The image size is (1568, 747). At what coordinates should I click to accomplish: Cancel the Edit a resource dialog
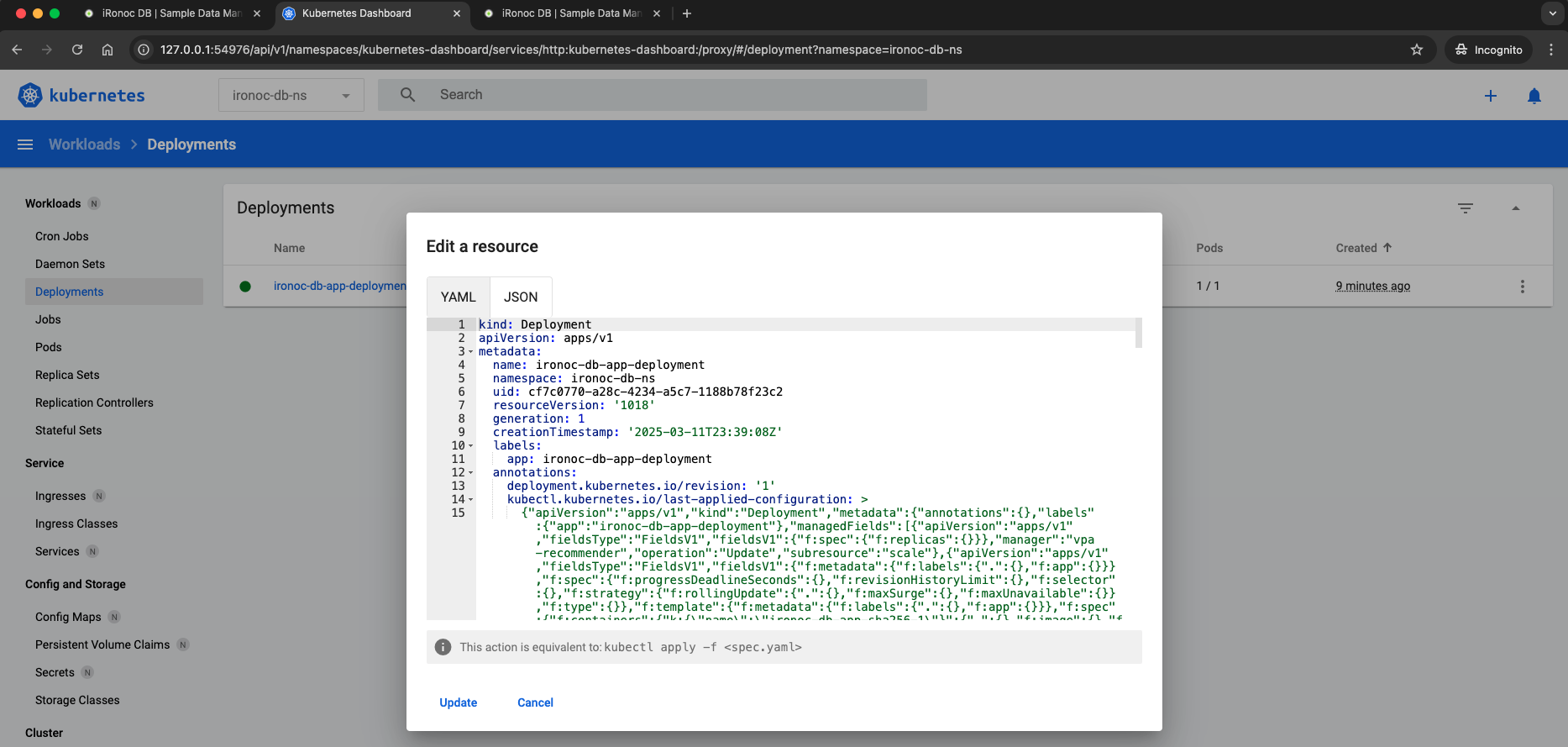pos(535,702)
